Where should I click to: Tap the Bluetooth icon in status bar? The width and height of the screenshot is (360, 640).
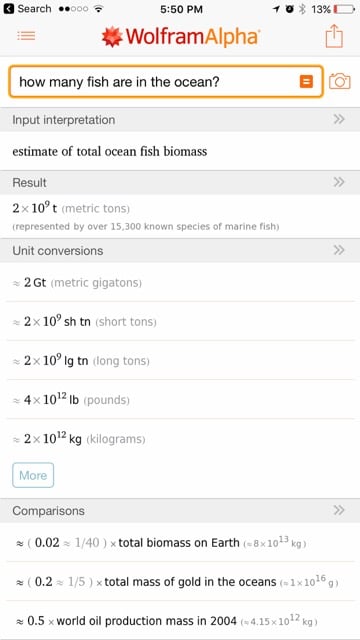click(302, 9)
